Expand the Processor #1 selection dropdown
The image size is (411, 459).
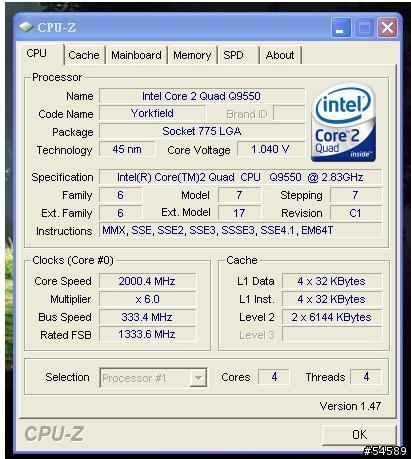pos(198,378)
